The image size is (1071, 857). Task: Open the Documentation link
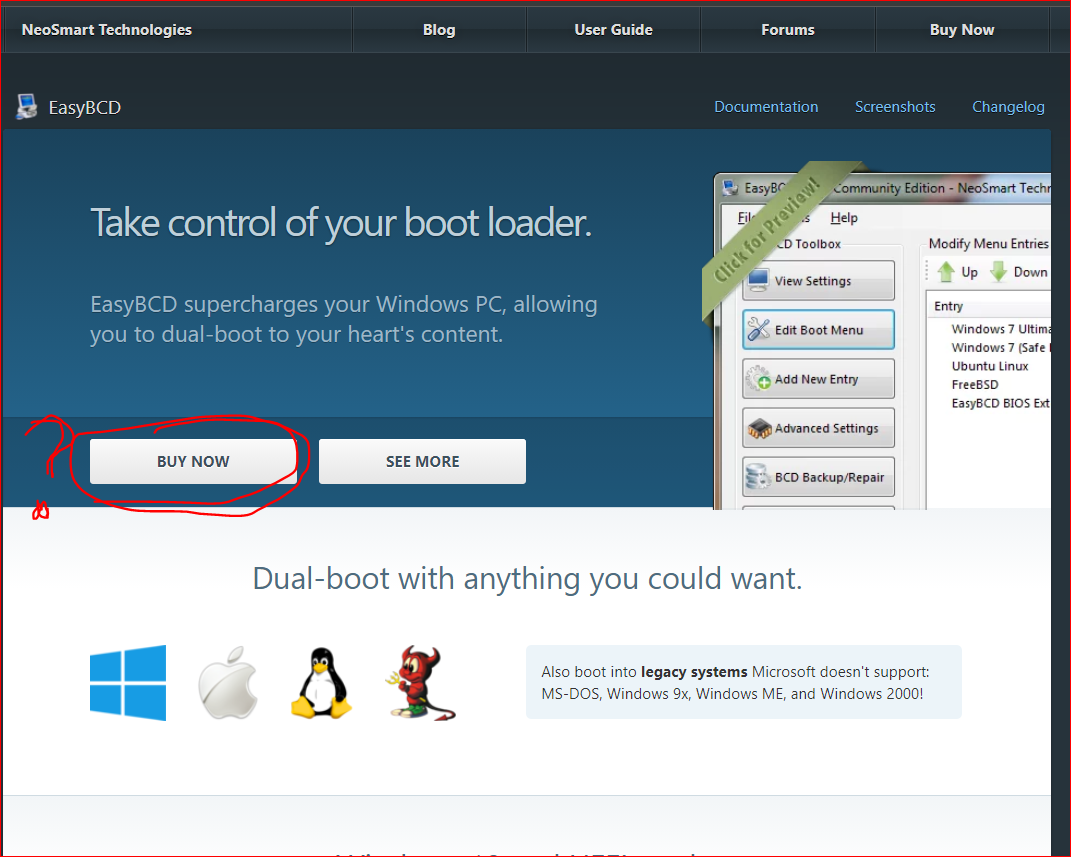(766, 107)
